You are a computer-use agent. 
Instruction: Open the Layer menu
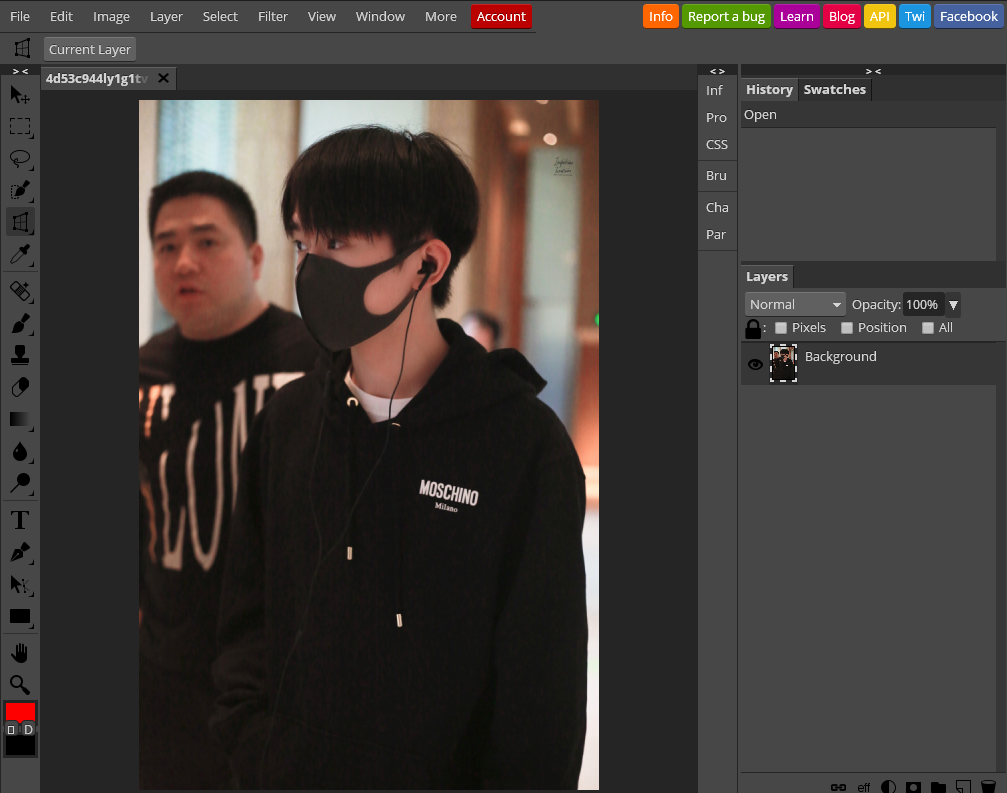point(166,17)
